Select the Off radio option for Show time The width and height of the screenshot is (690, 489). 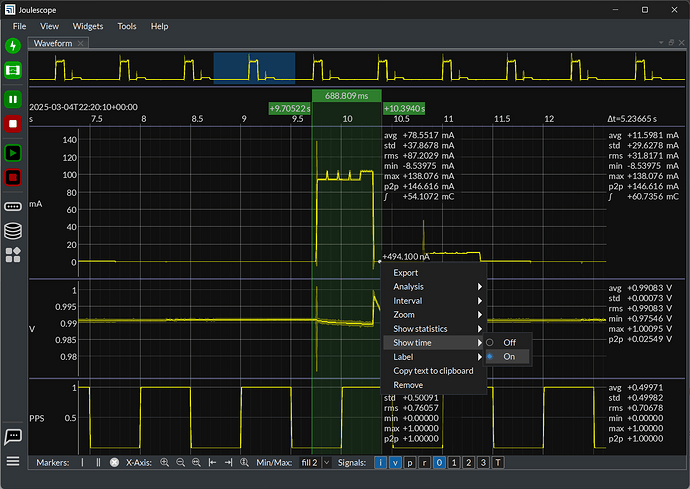[508, 342]
